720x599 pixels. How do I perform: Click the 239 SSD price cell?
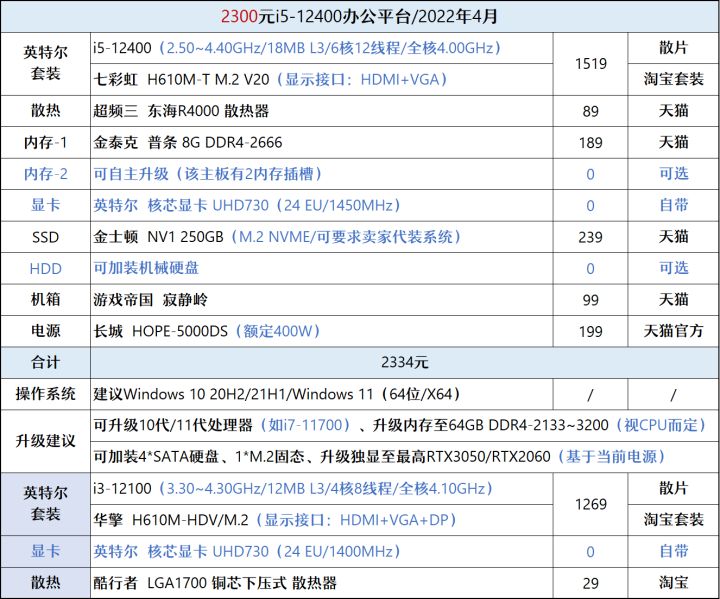591,237
